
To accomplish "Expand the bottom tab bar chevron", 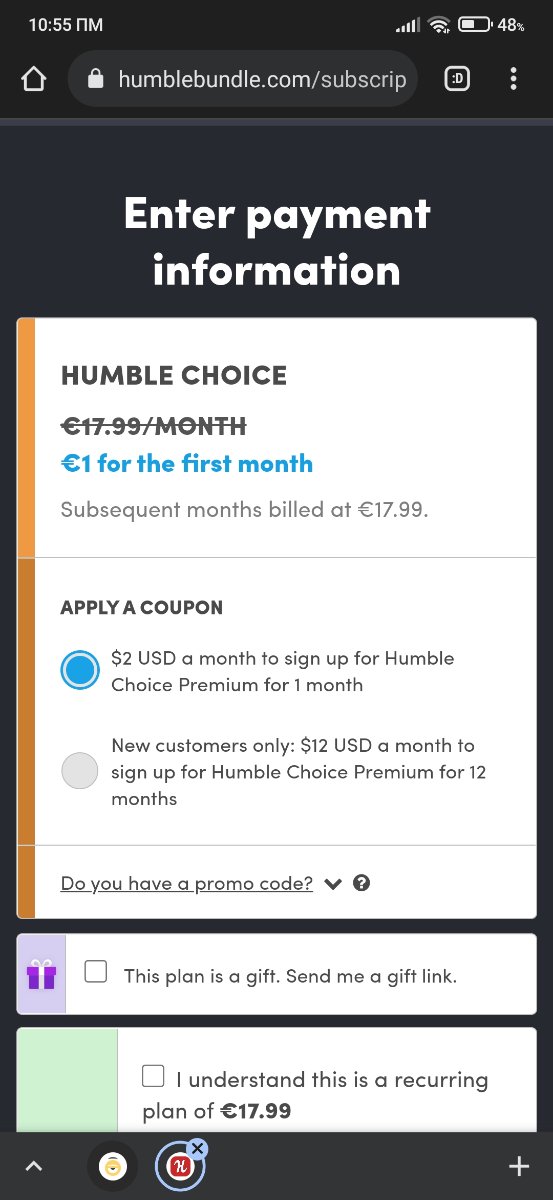I will pos(33,1166).
